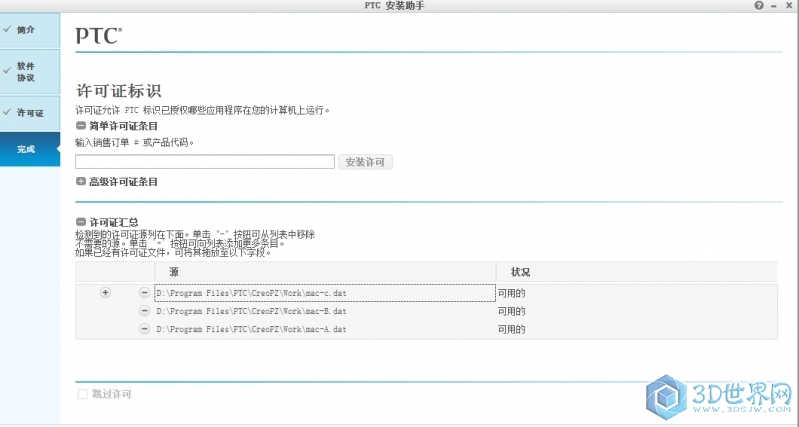This screenshot has width=799, height=427.
Task: Remove mac-B.dat source with minus icon
Action: 145,311
